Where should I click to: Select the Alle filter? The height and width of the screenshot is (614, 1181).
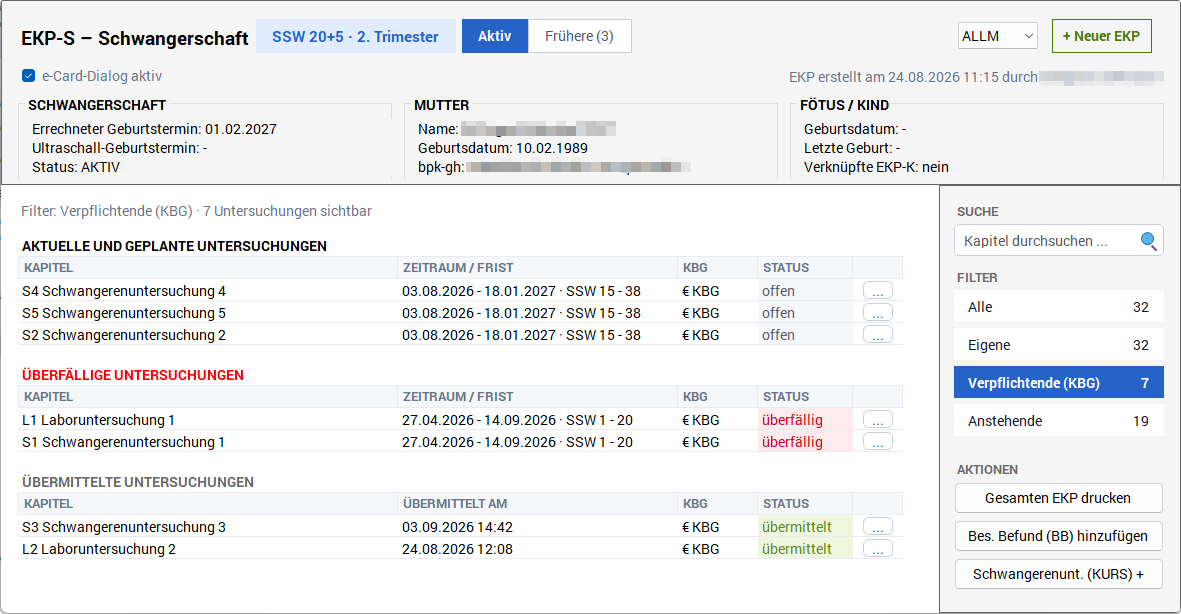click(1058, 307)
